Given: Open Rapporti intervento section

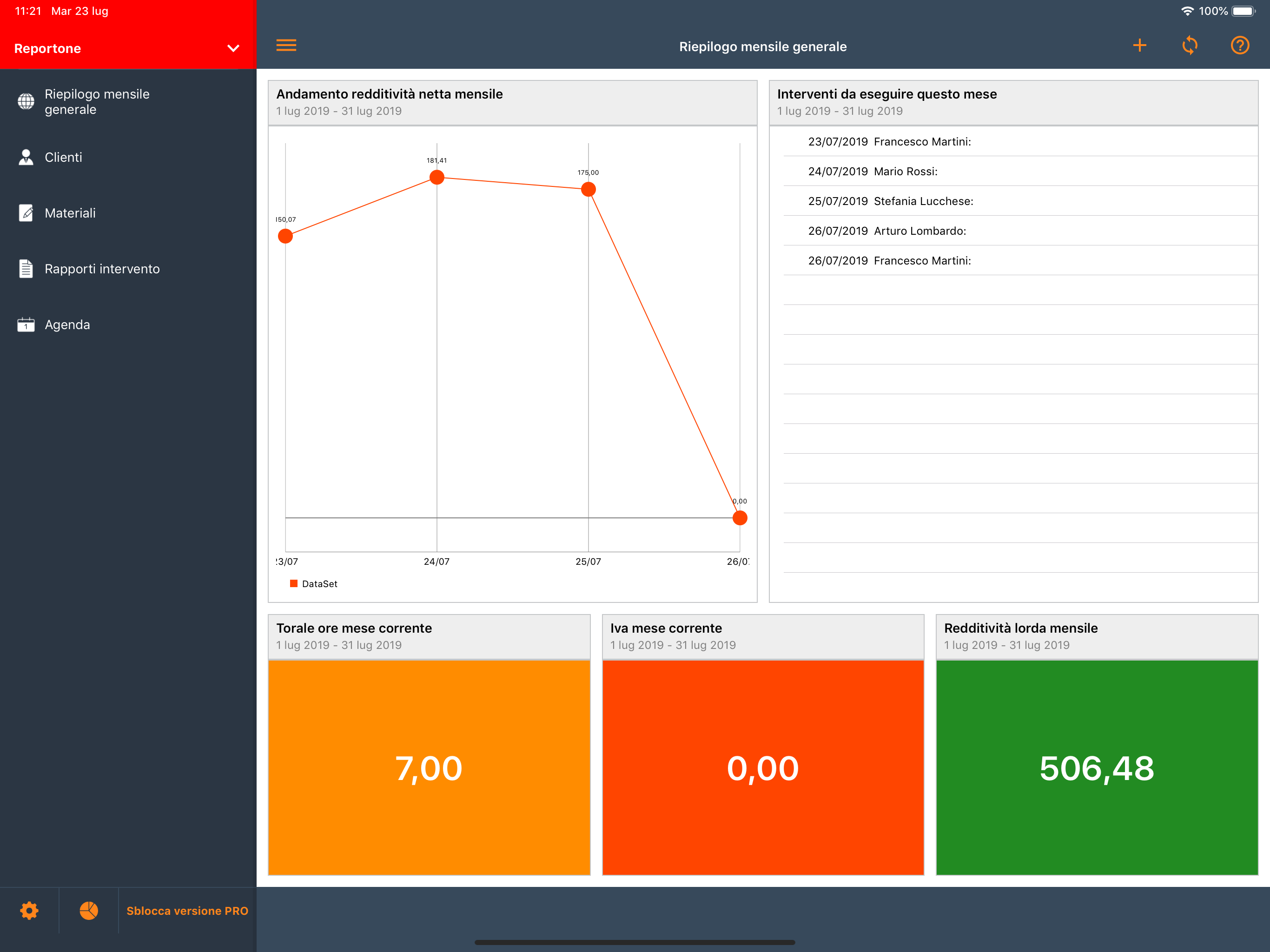Looking at the screenshot, I should [102, 269].
